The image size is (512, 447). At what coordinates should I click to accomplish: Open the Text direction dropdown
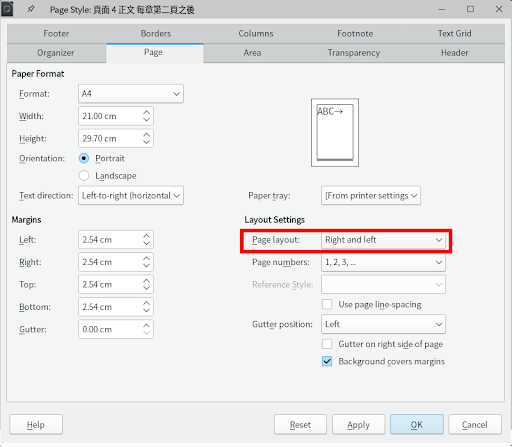(131, 196)
